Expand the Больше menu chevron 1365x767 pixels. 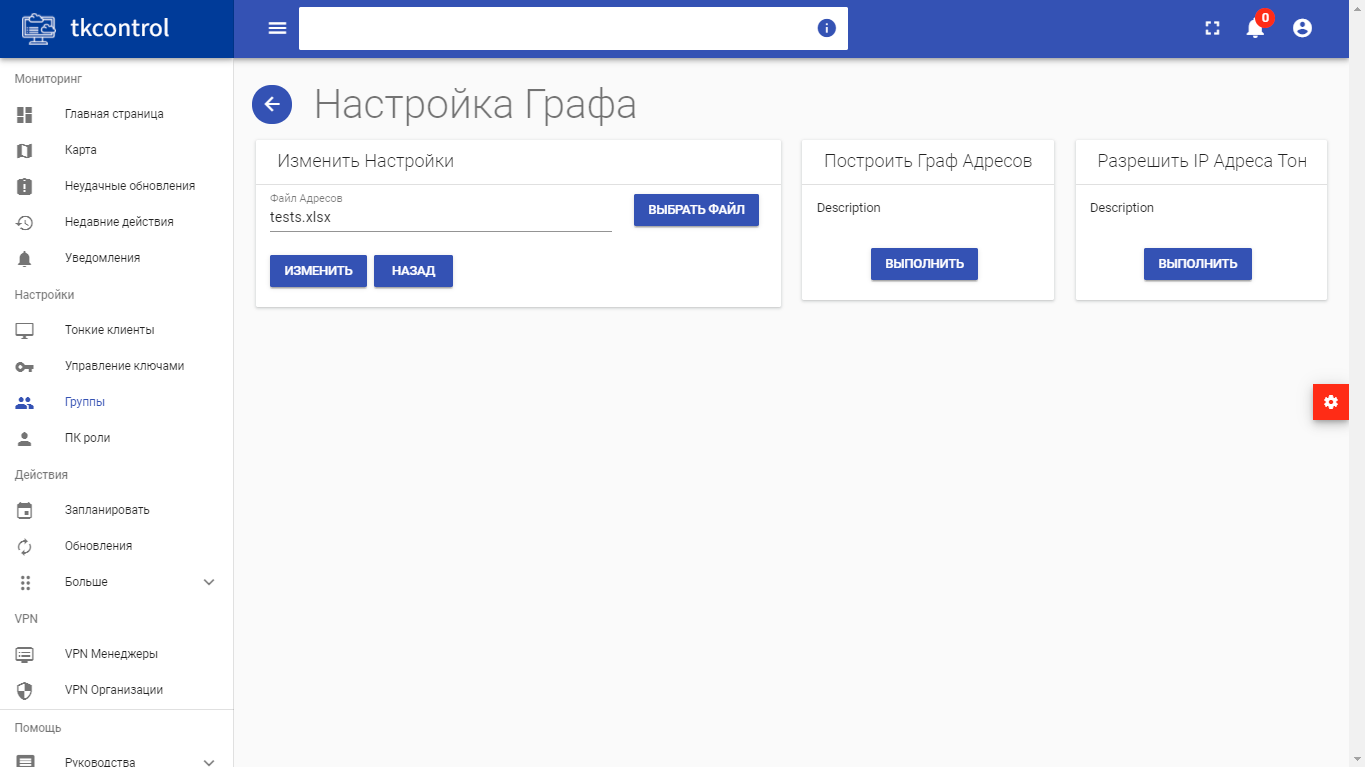(209, 582)
